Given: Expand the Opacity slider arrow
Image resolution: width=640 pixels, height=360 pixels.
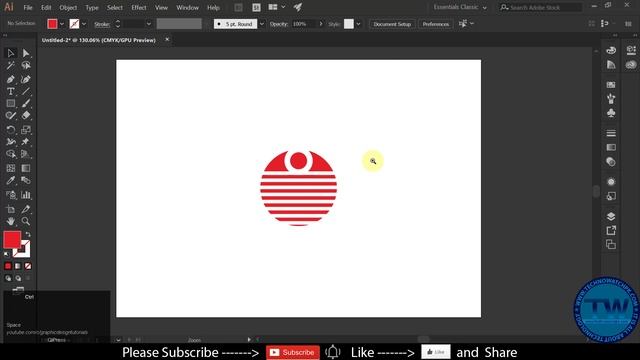Looking at the screenshot, I should click(x=321, y=24).
